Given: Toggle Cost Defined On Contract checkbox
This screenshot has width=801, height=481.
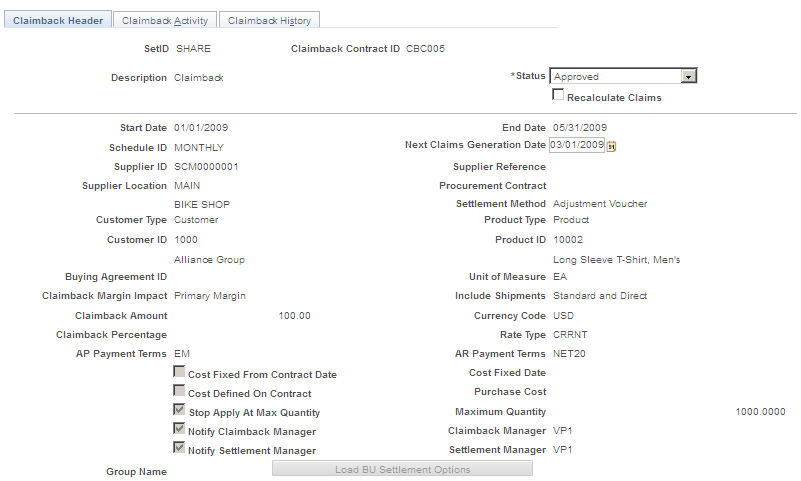Looking at the screenshot, I should click(x=179, y=390).
